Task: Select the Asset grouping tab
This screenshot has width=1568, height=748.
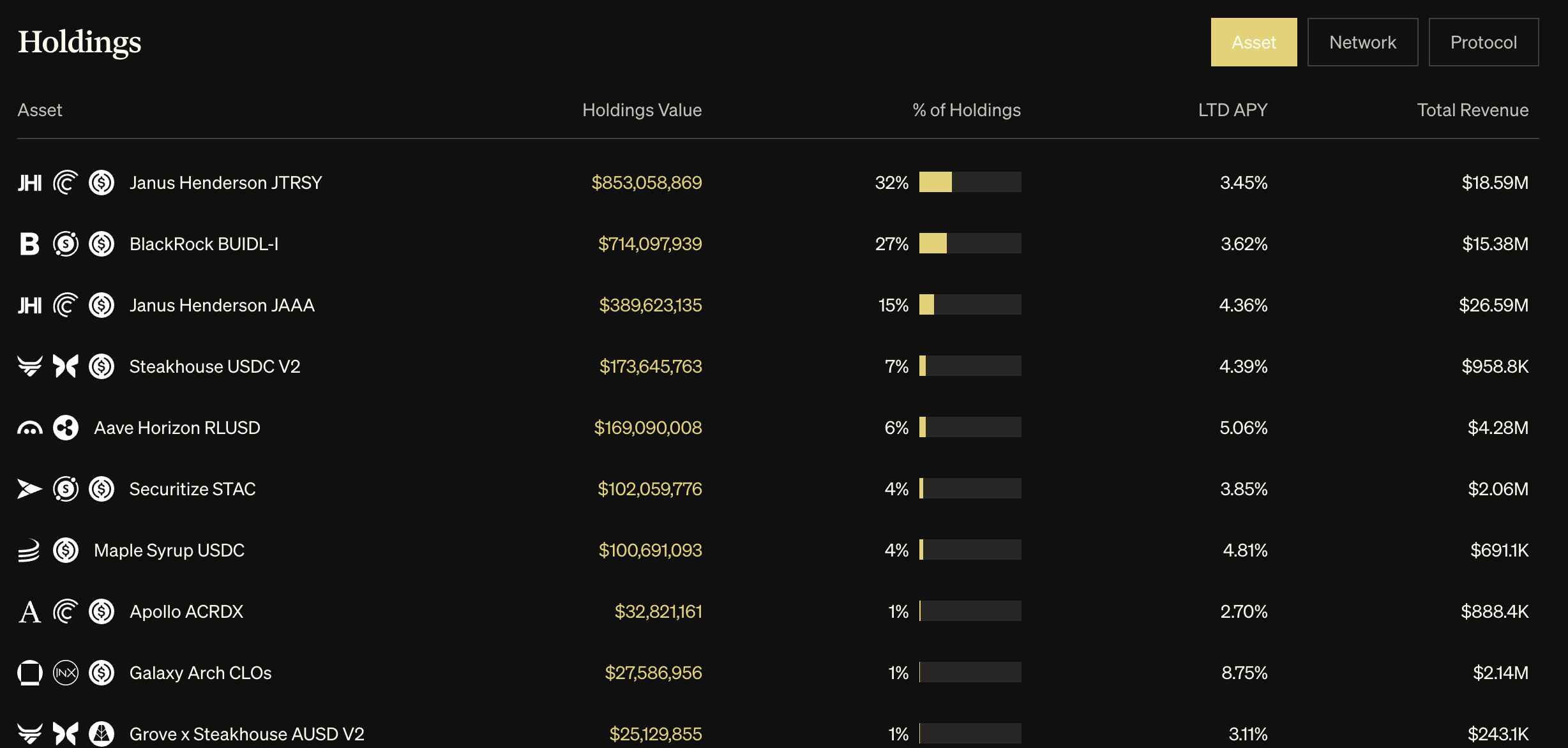Action: 1254,42
